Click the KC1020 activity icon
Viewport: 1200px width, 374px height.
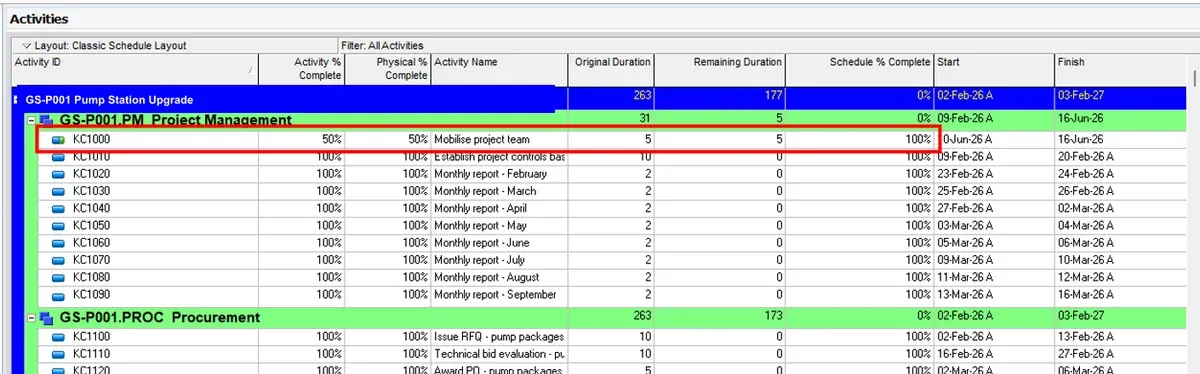click(59, 174)
